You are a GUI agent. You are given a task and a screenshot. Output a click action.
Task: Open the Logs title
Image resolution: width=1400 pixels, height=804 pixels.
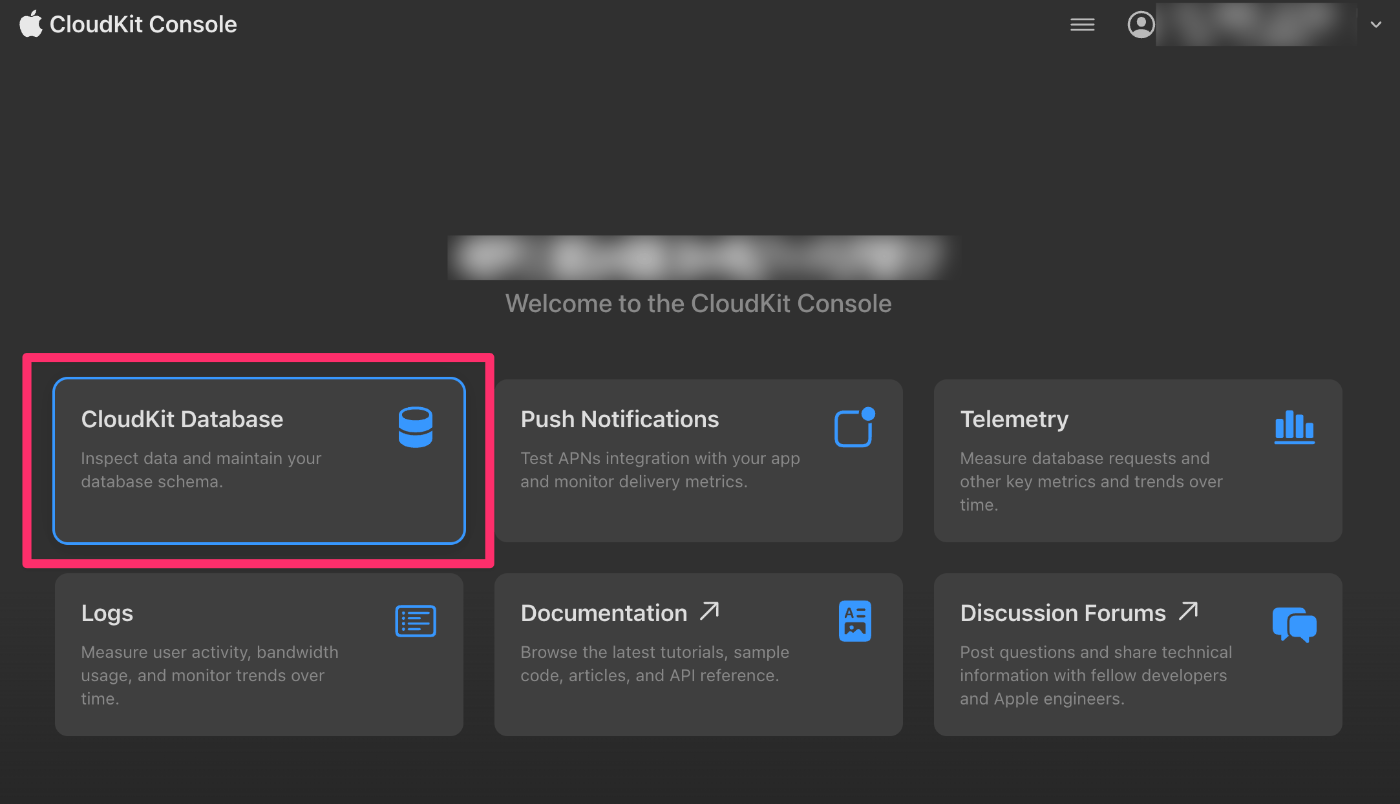click(107, 613)
